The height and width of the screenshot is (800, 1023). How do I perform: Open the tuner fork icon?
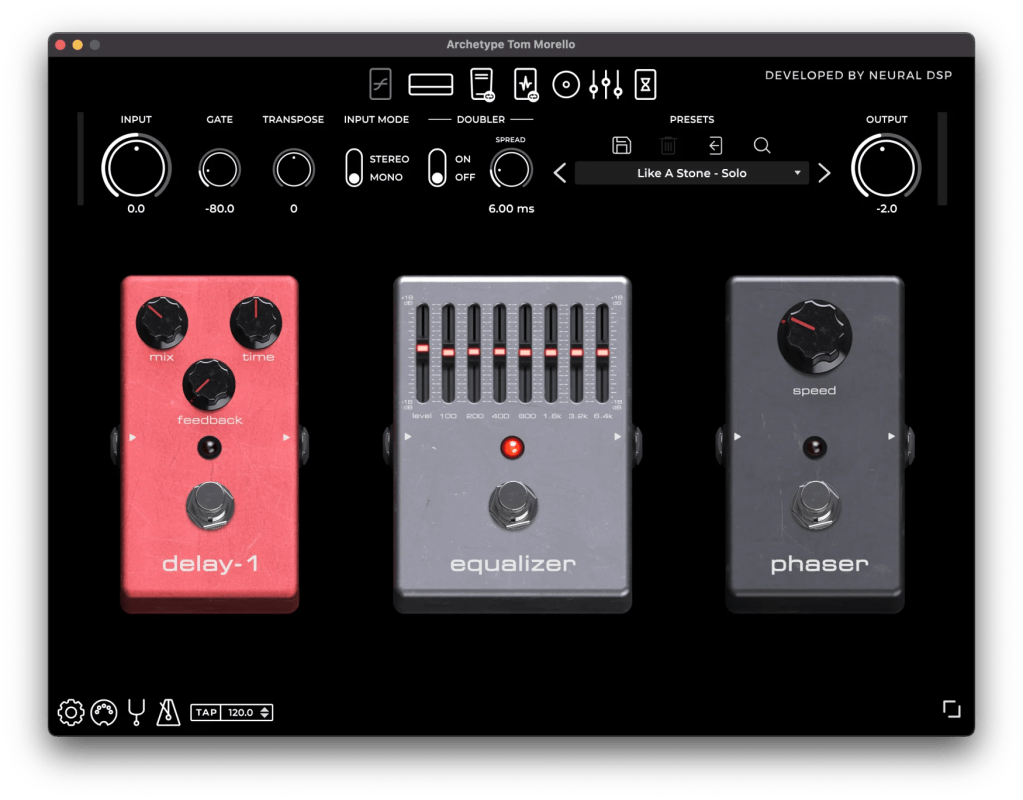pyautogui.click(x=136, y=713)
